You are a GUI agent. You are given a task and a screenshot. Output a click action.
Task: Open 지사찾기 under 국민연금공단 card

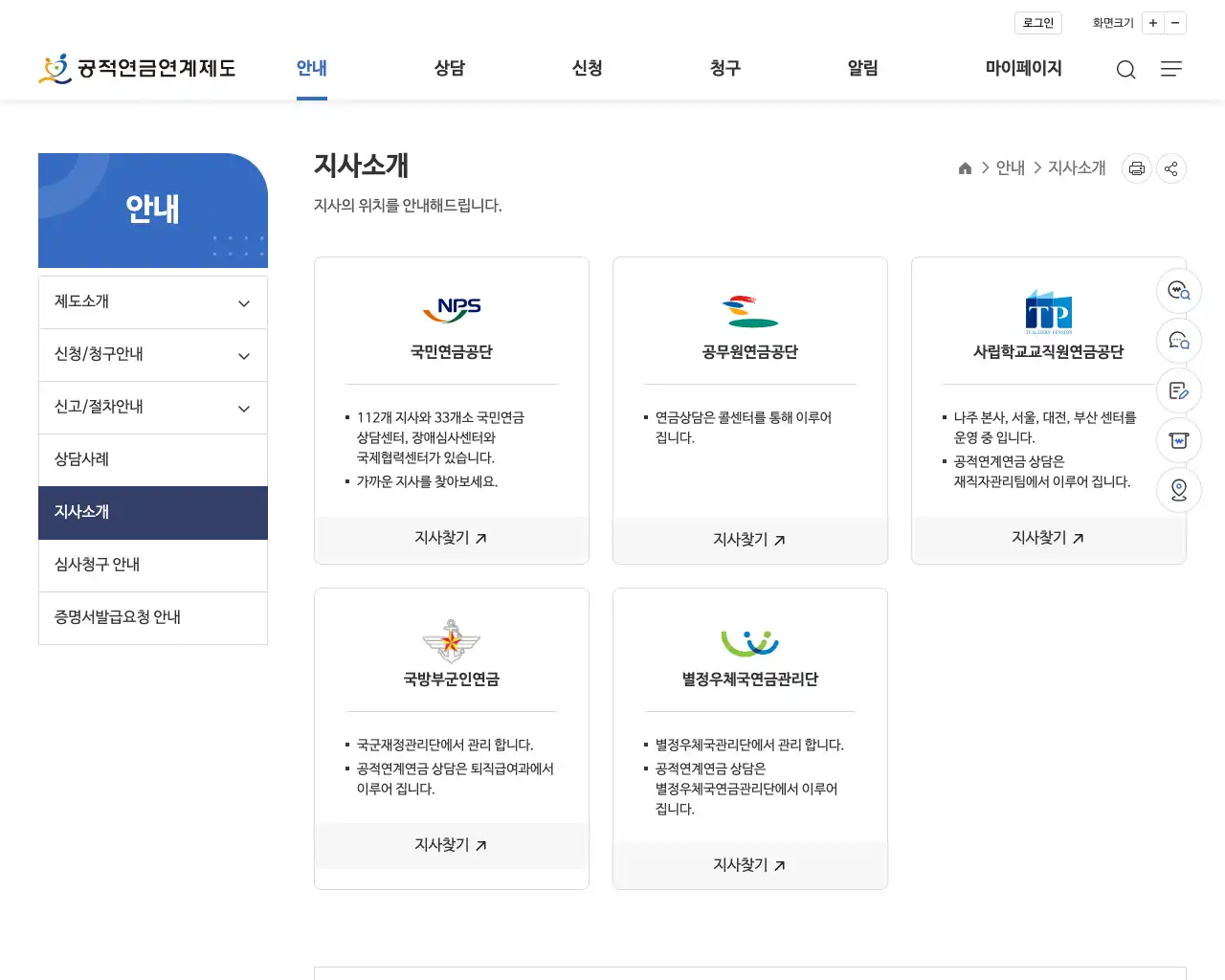(451, 538)
